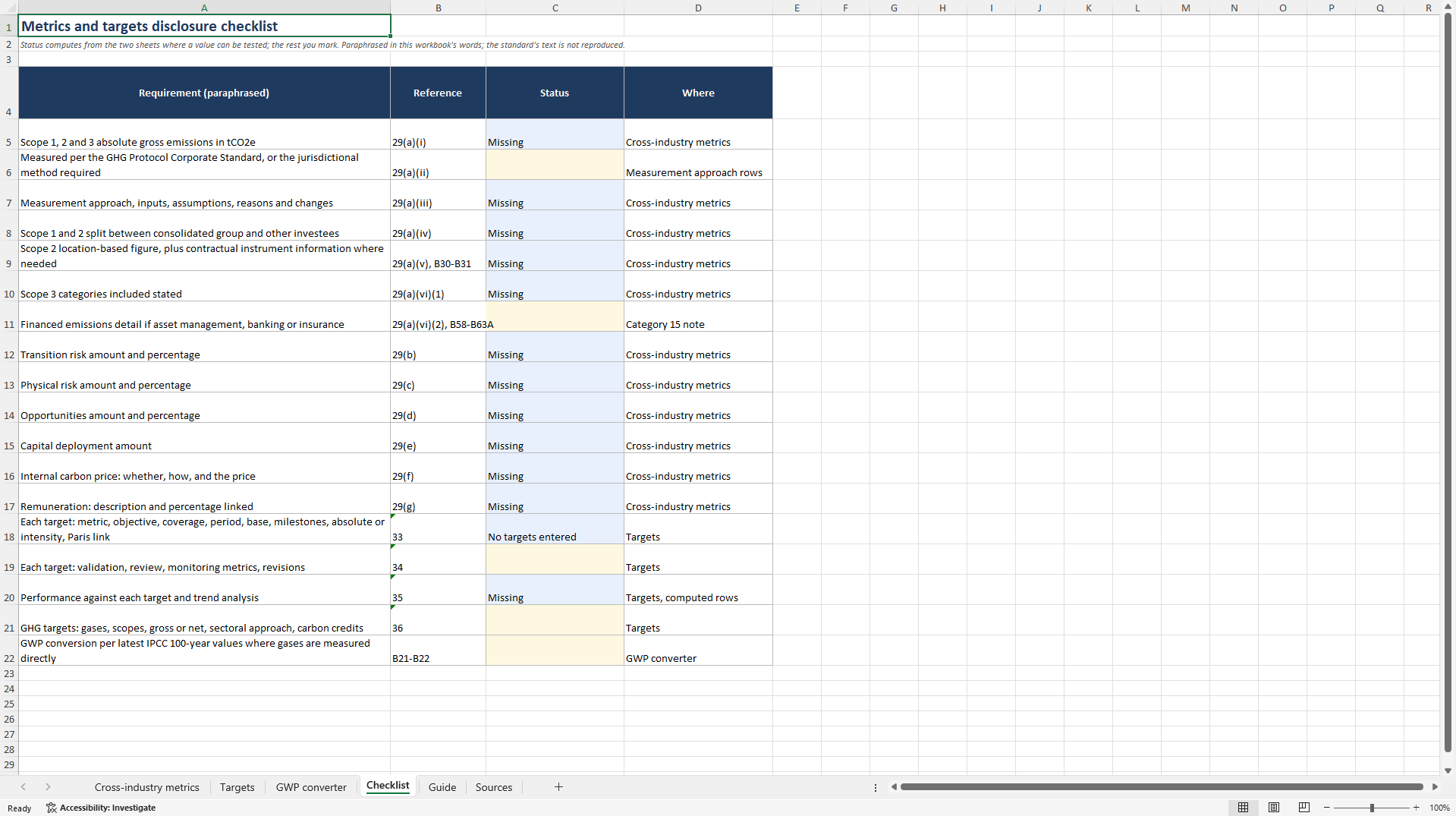Click 'Missing' status for Transition risk row
This screenshot has width=1456, height=816.
pyautogui.click(x=555, y=347)
